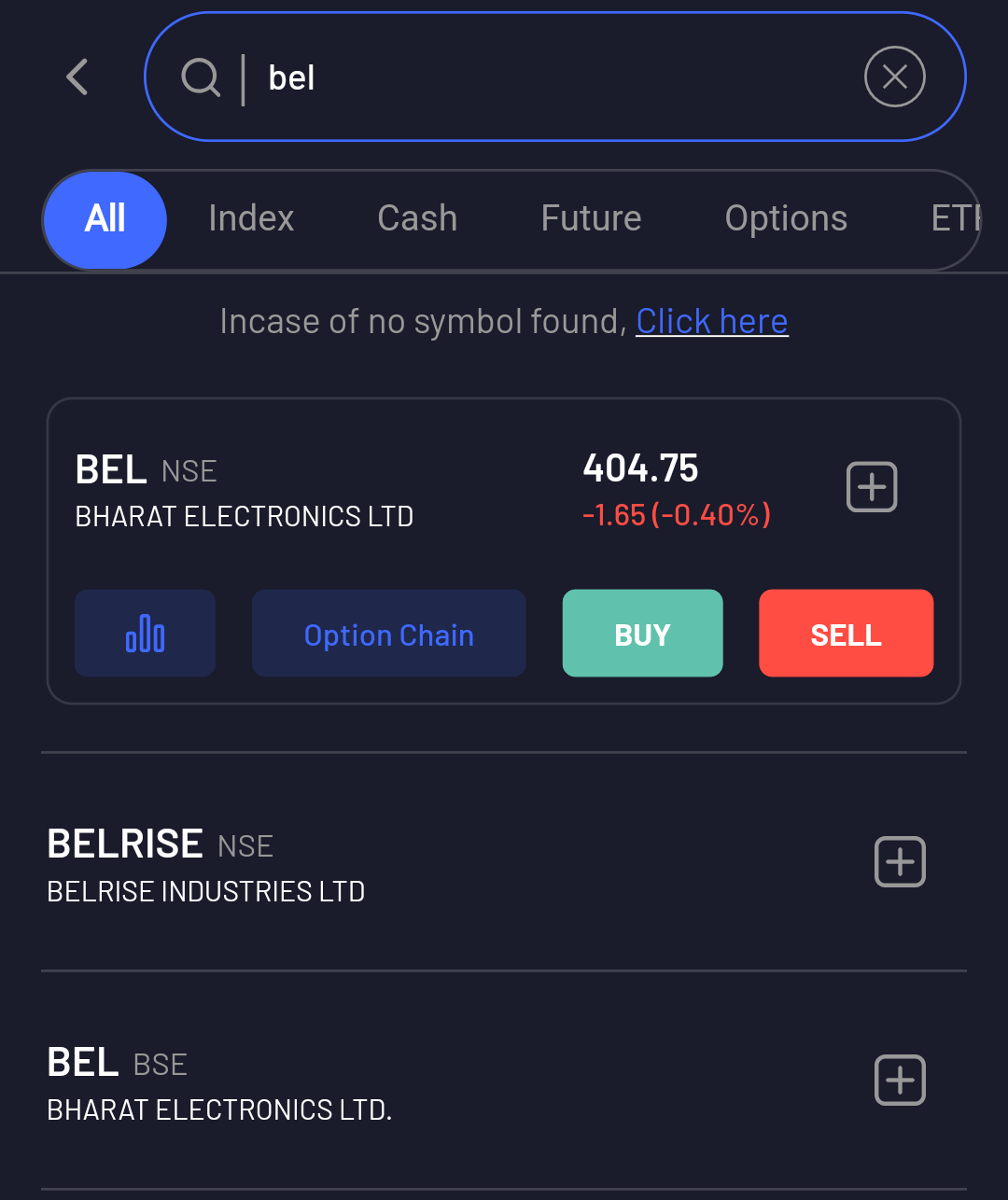The image size is (1008, 1200).
Task: Add BEL BSE to watchlist
Action: tap(900, 1081)
